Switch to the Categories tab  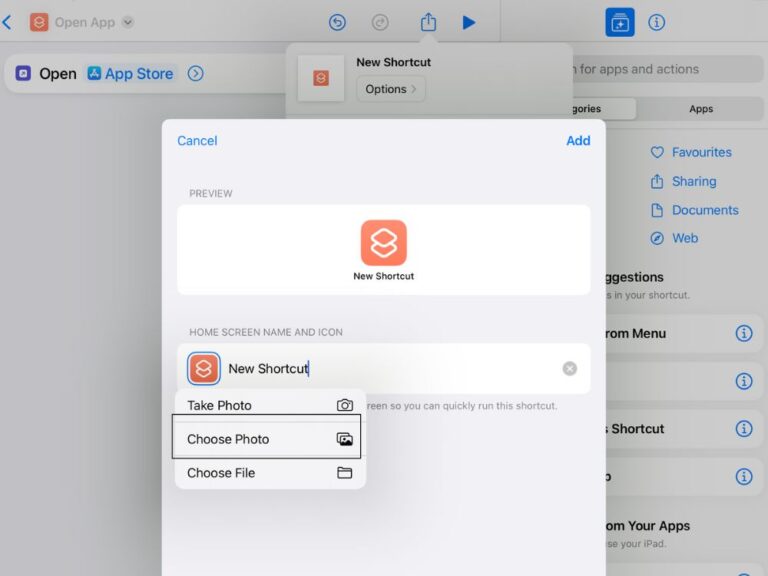[x=604, y=109]
